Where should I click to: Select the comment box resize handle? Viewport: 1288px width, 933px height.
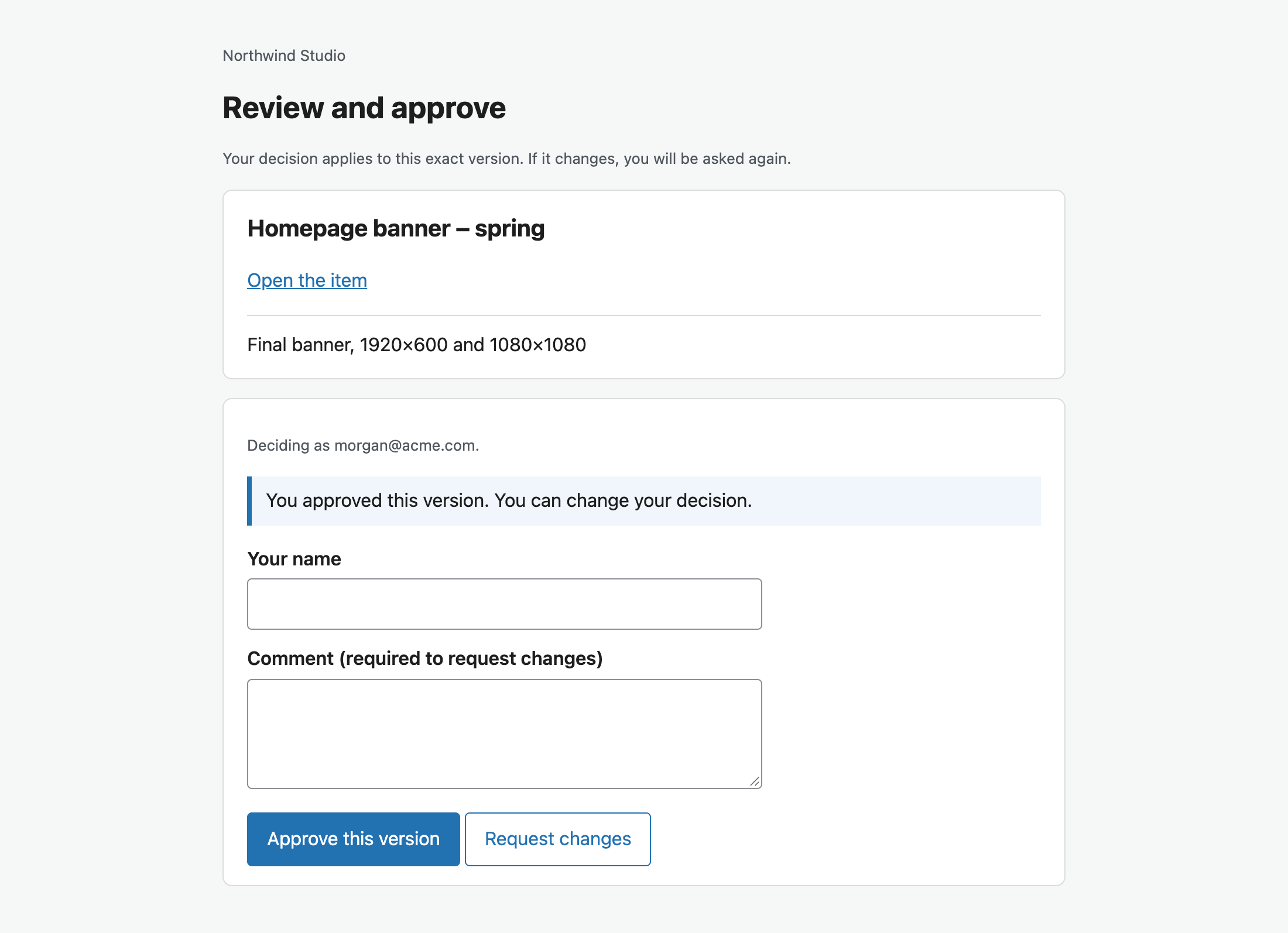click(x=755, y=781)
